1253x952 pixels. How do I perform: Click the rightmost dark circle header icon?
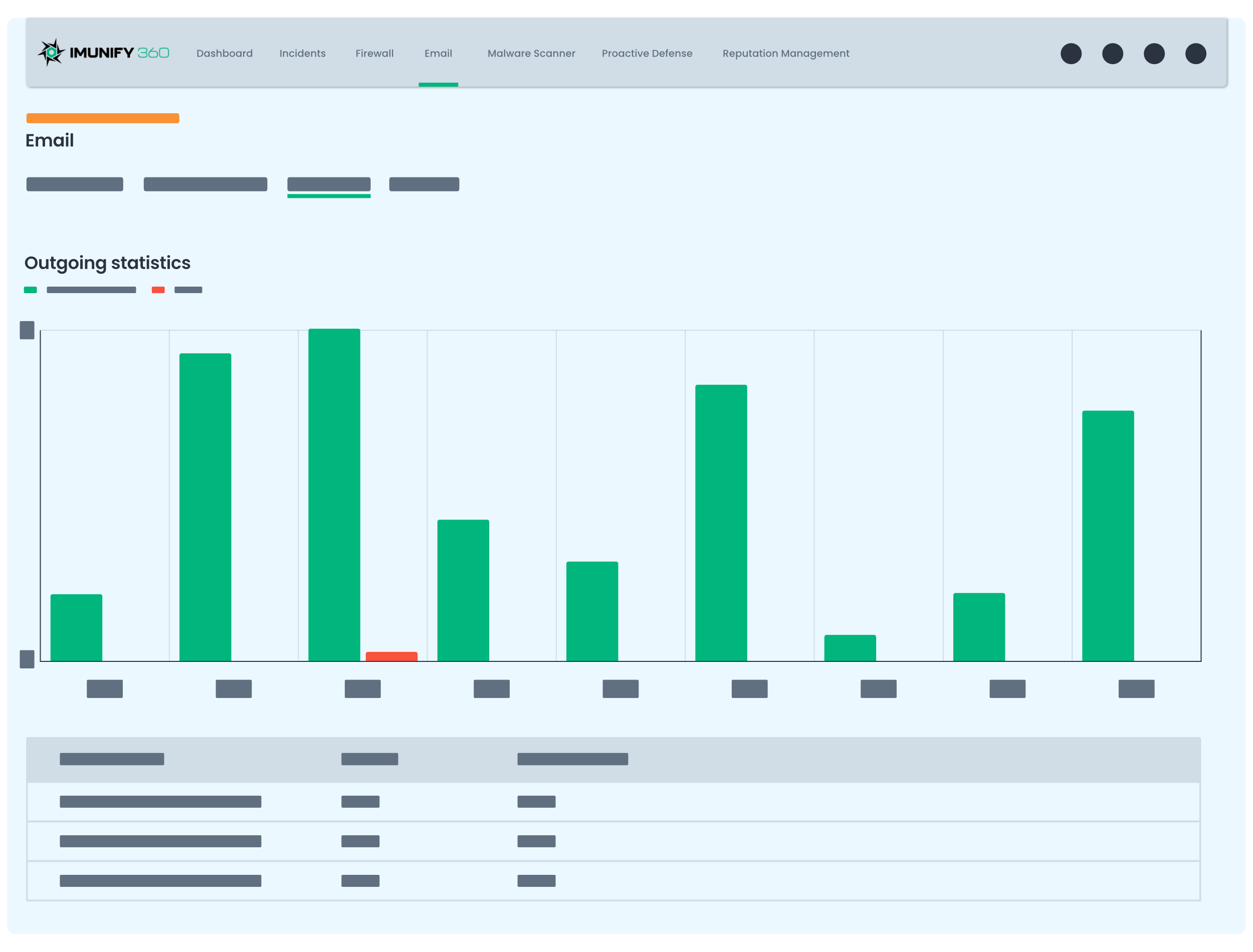point(1195,54)
